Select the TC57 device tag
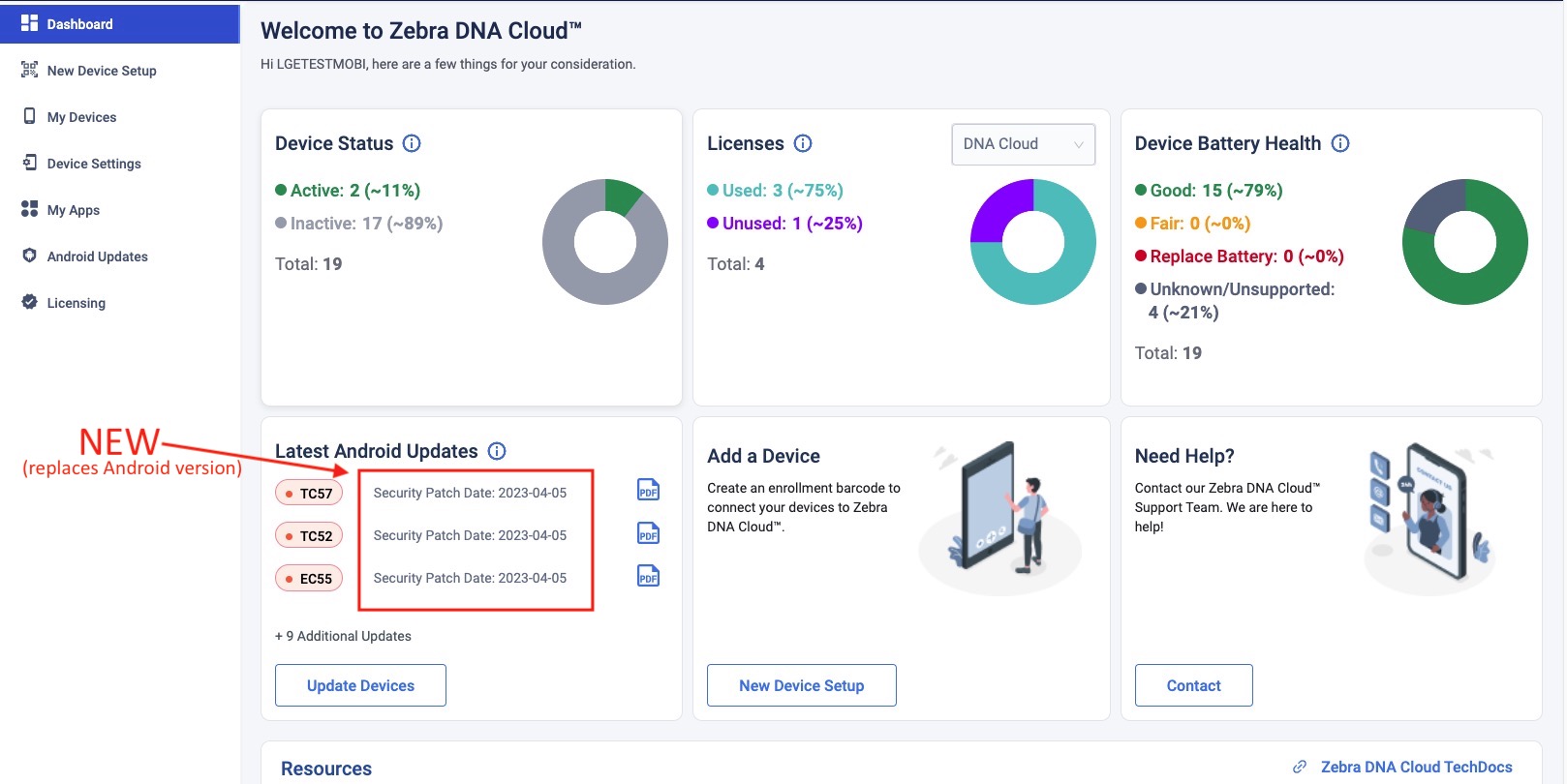 (309, 493)
